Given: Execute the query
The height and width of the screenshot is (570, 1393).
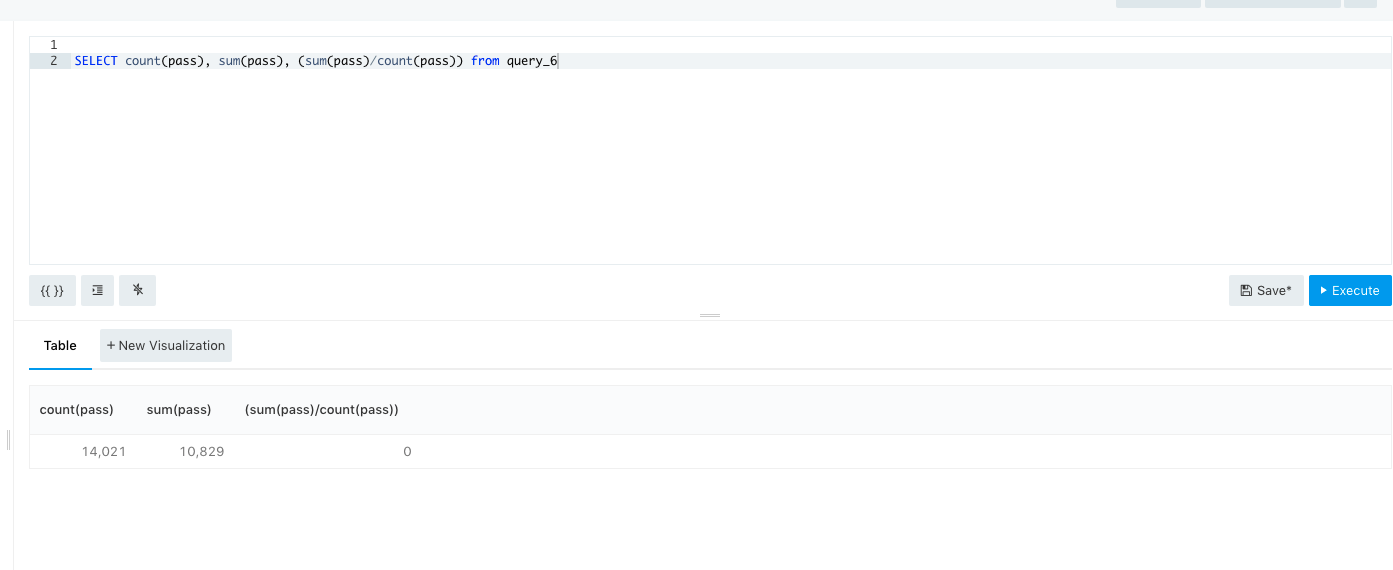Looking at the screenshot, I should coord(1350,290).
